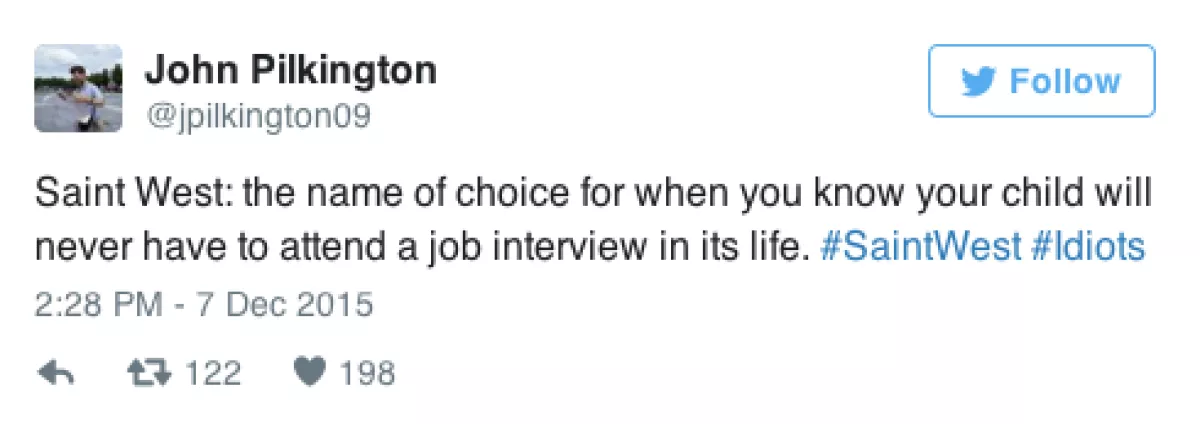Open John Pilkington's profile avatar
The width and height of the screenshot is (1200, 424).
coord(78,88)
